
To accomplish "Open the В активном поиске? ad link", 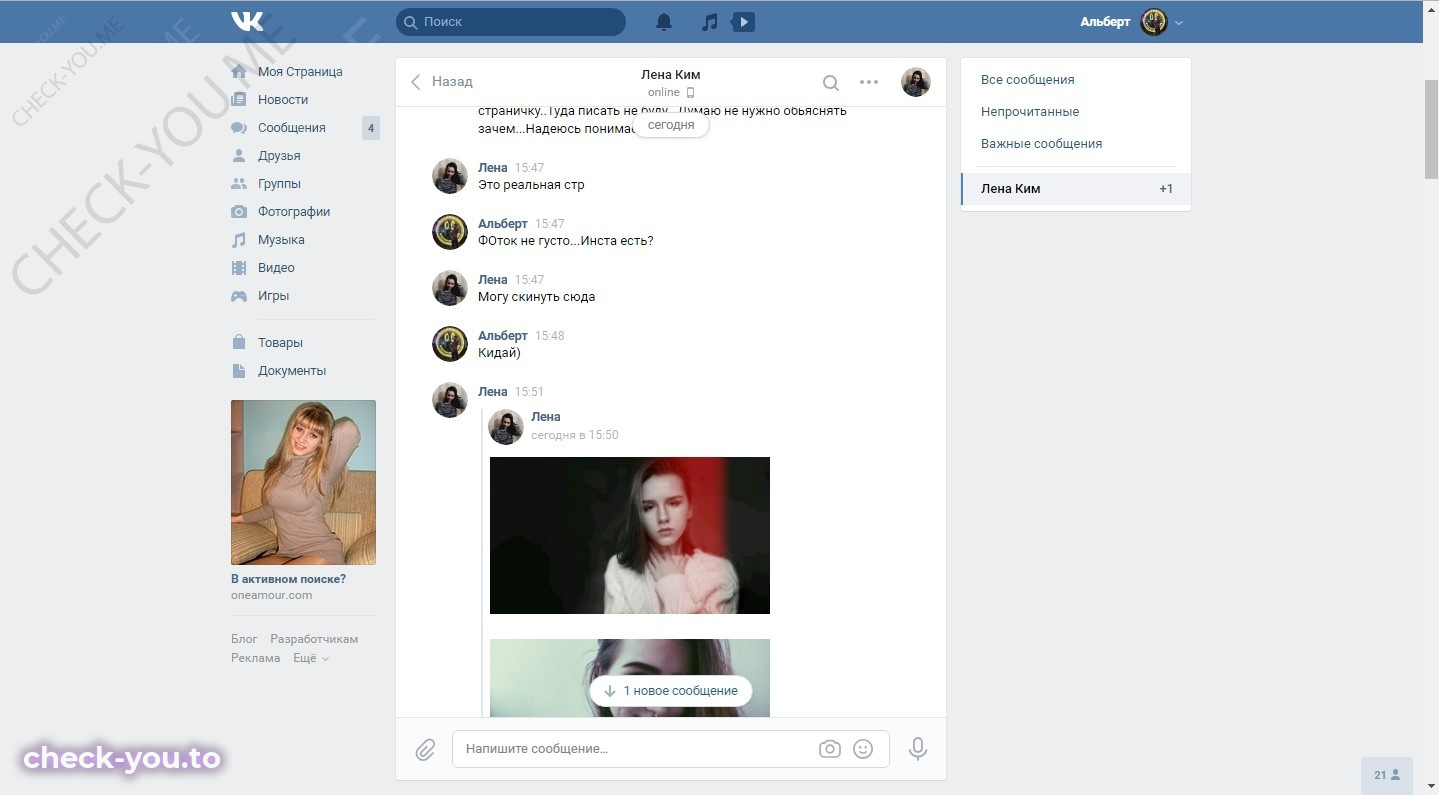I will 288,579.
